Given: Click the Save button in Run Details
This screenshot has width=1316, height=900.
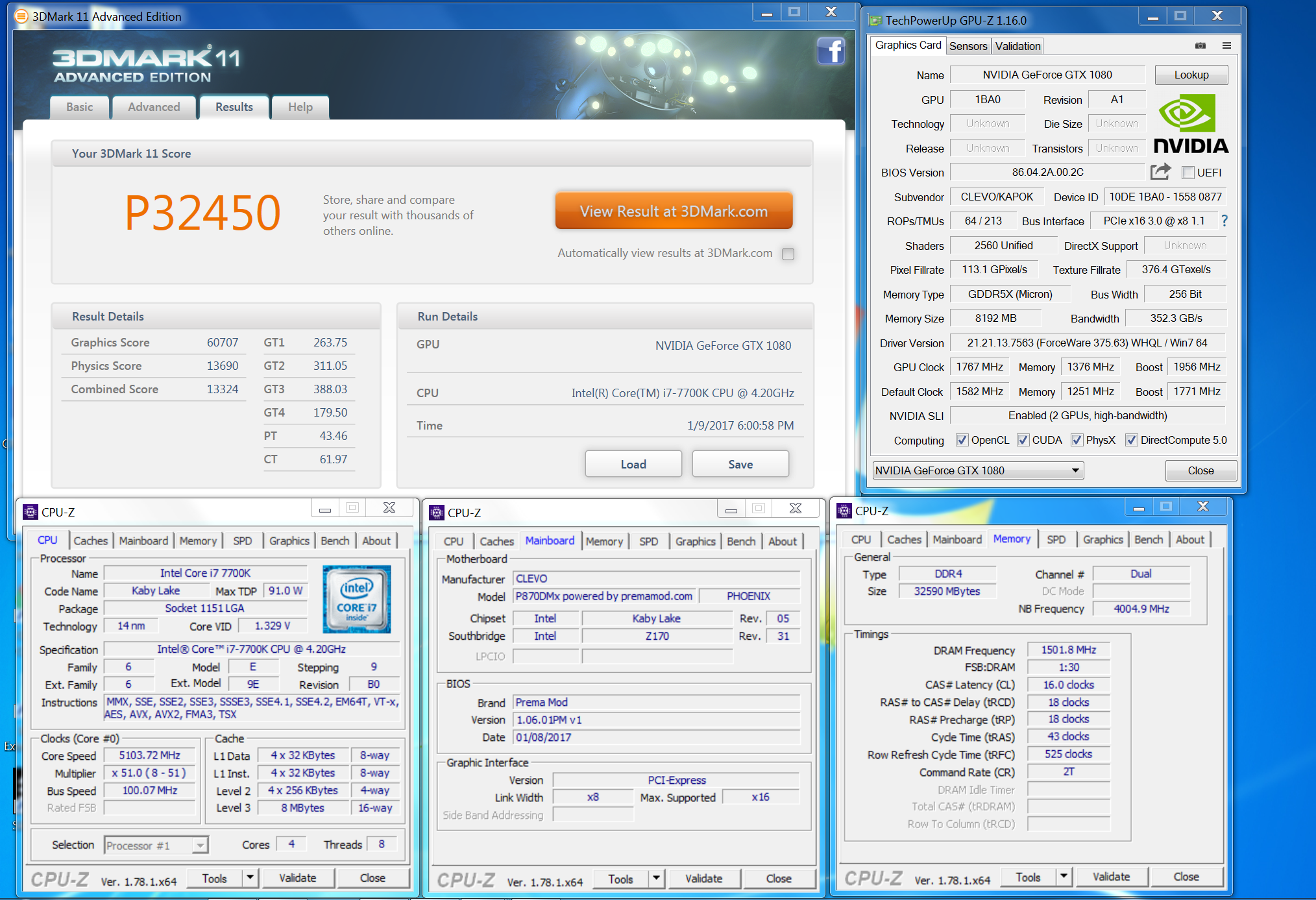Looking at the screenshot, I should pos(740,464).
